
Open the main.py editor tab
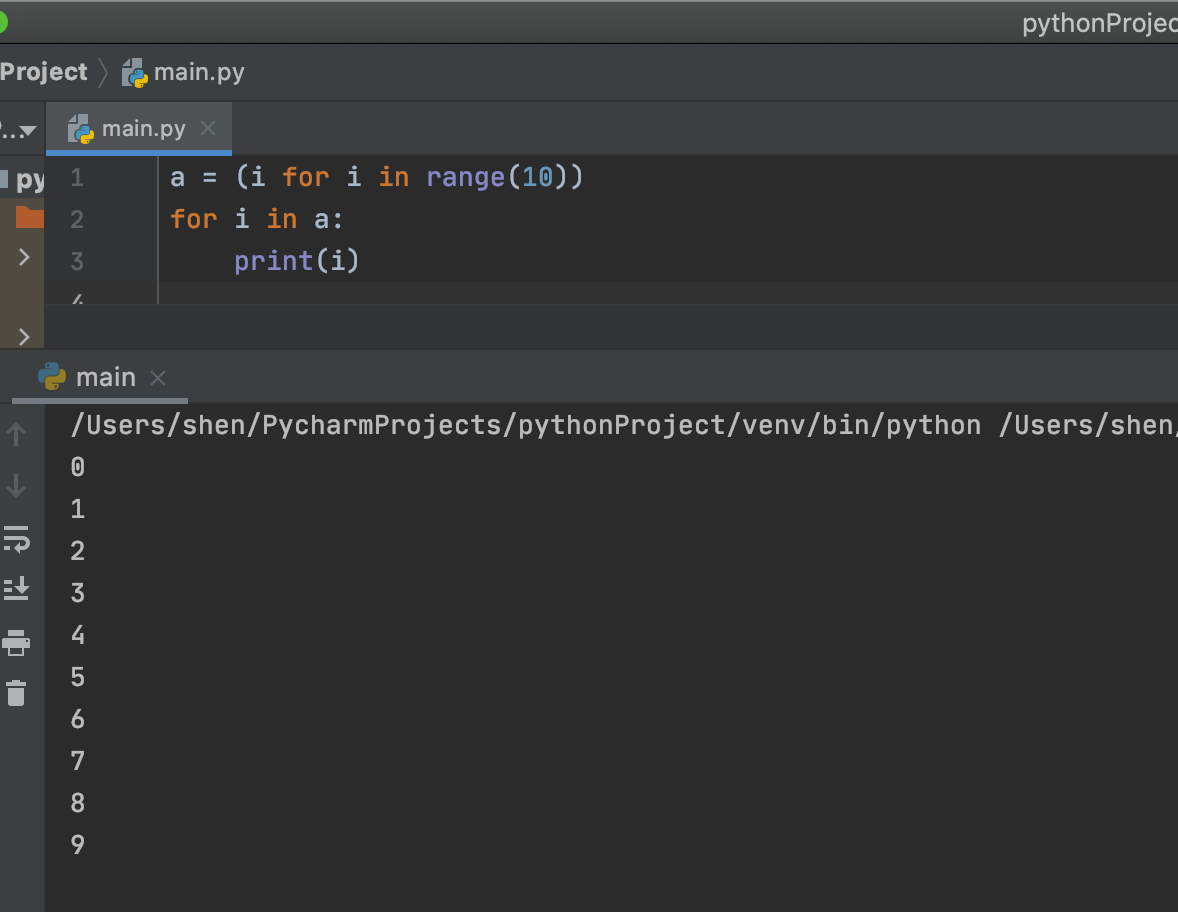coord(139,129)
